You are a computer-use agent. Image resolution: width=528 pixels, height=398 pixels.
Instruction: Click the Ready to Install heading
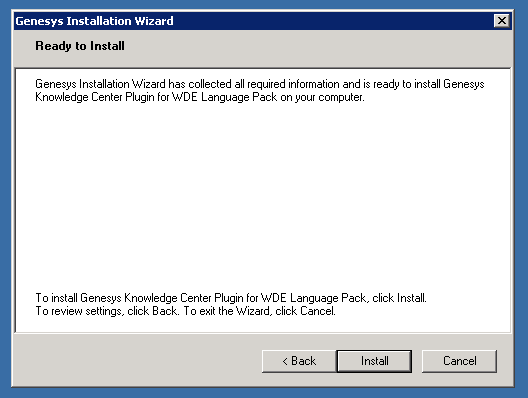[x=80, y=46]
